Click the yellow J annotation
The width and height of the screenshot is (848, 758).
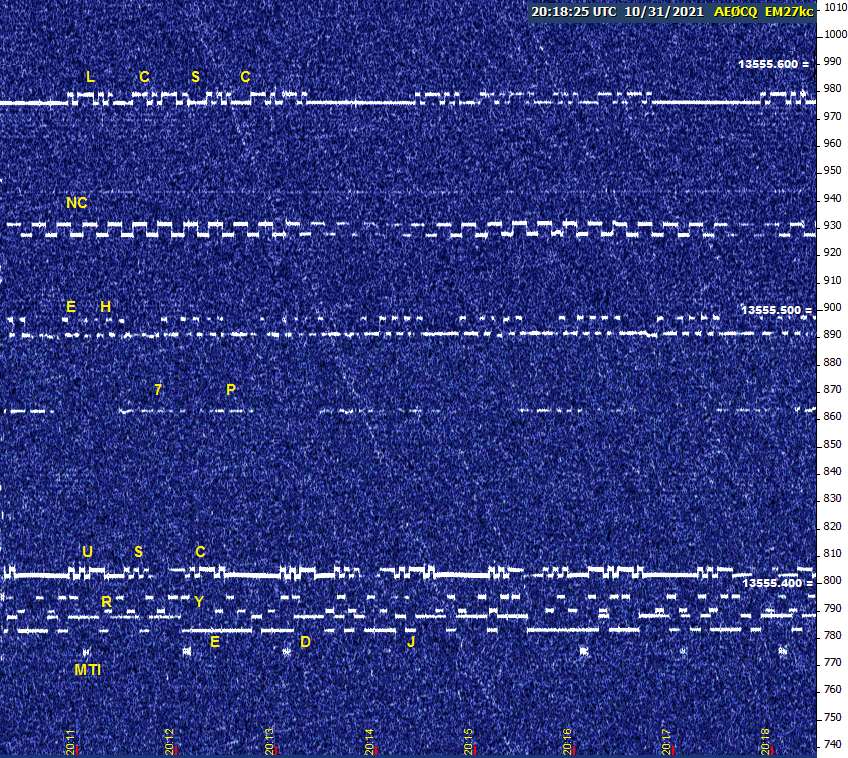click(411, 642)
